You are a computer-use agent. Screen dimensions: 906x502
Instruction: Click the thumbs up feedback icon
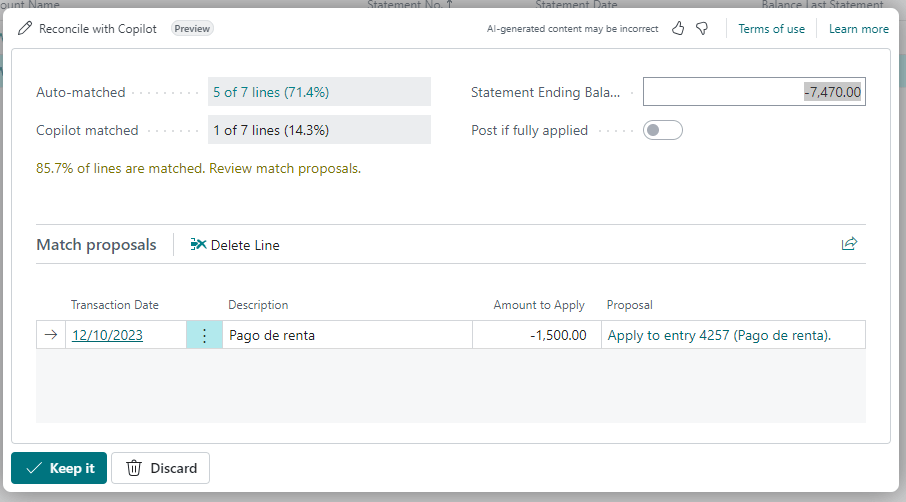tap(678, 29)
